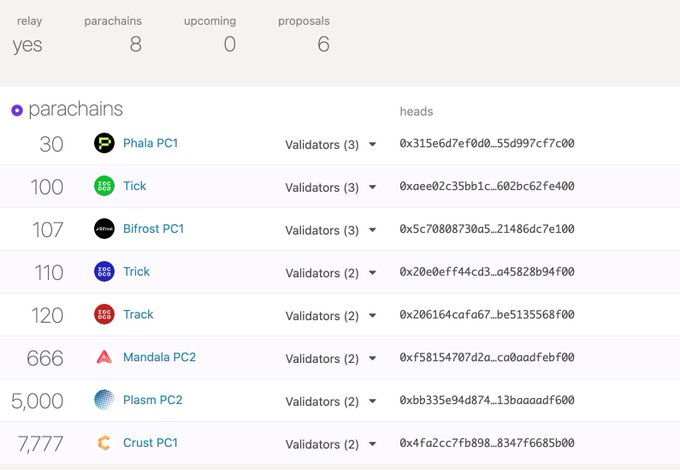
Task: Click the parachains section heading
Action: [x=75, y=109]
